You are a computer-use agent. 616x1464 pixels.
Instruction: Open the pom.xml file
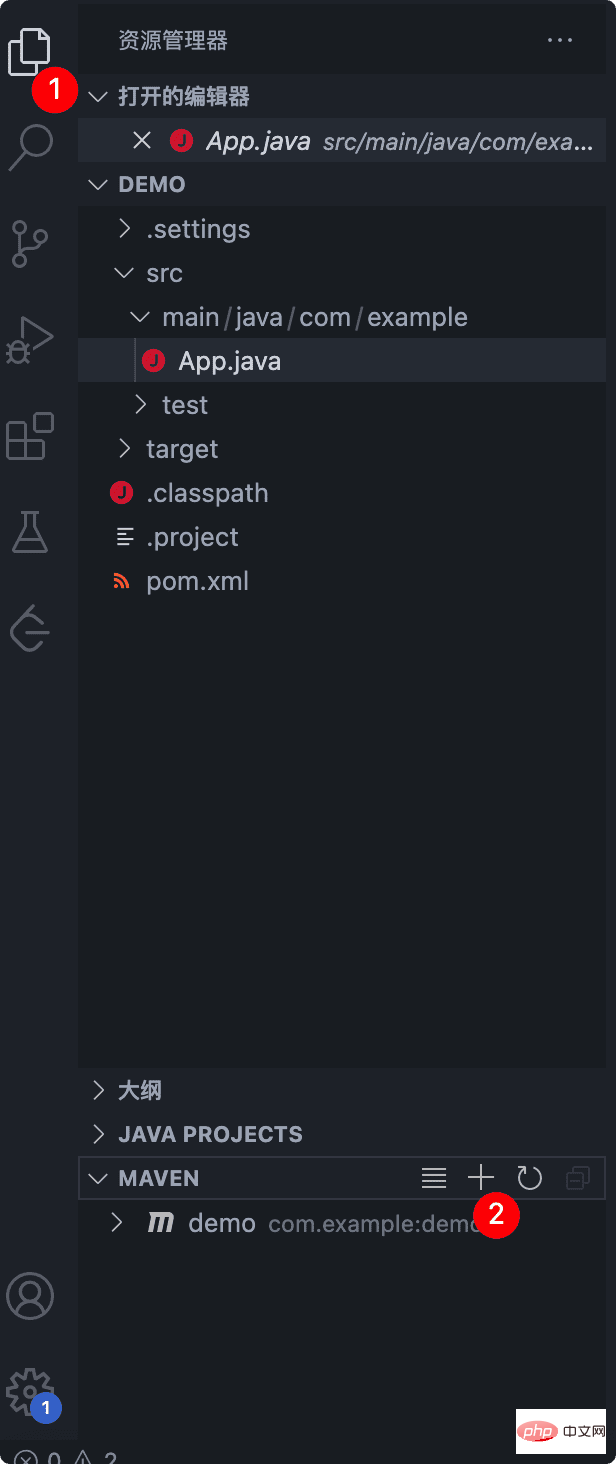pos(197,581)
